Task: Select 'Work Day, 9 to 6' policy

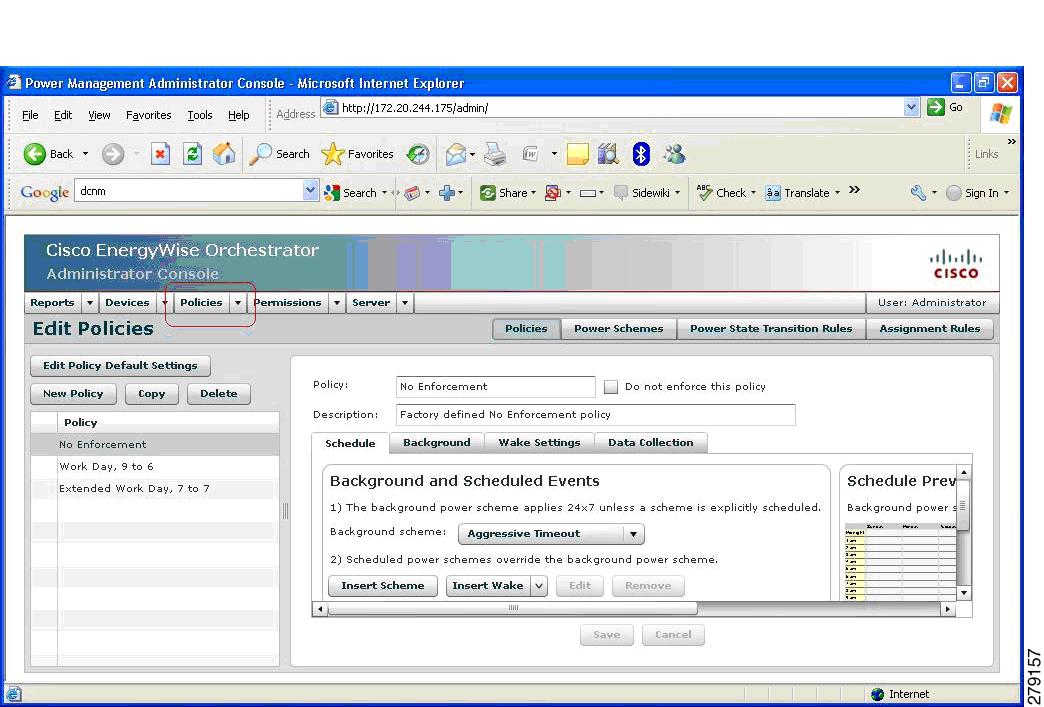Action: coord(155,467)
